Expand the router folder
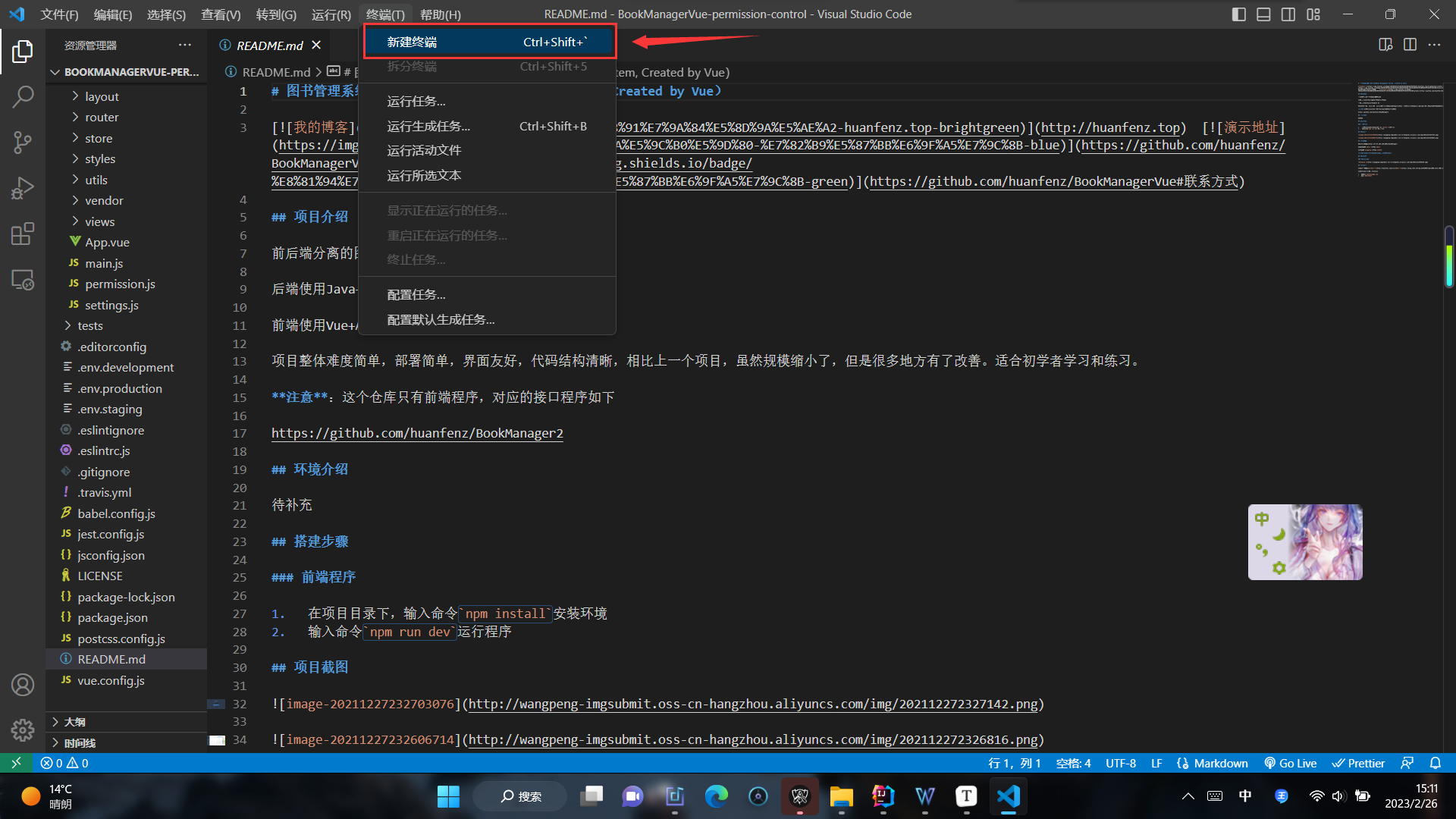This screenshot has width=1456, height=819. click(x=102, y=117)
